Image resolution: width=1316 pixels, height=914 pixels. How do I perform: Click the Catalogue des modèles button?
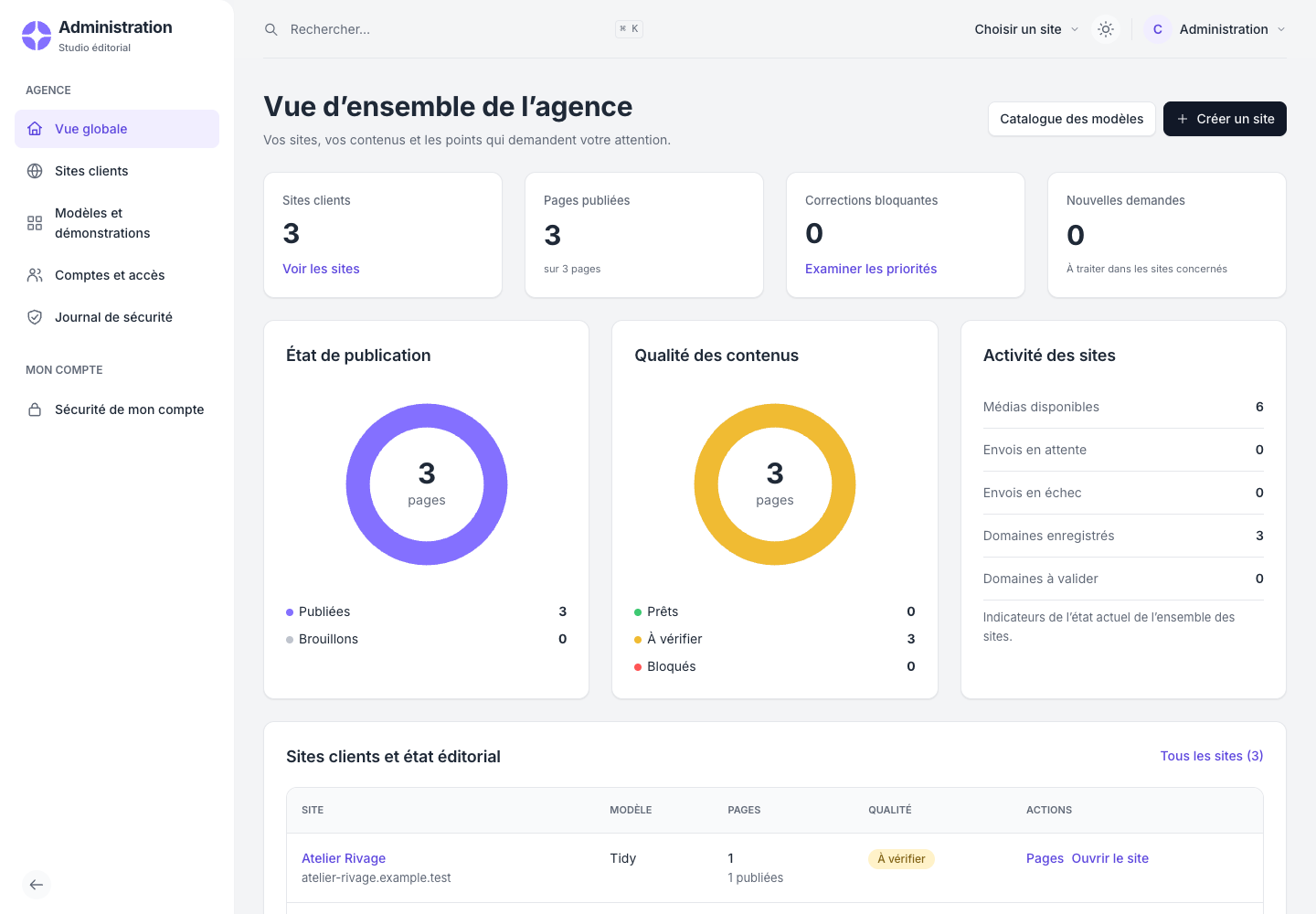tap(1072, 119)
